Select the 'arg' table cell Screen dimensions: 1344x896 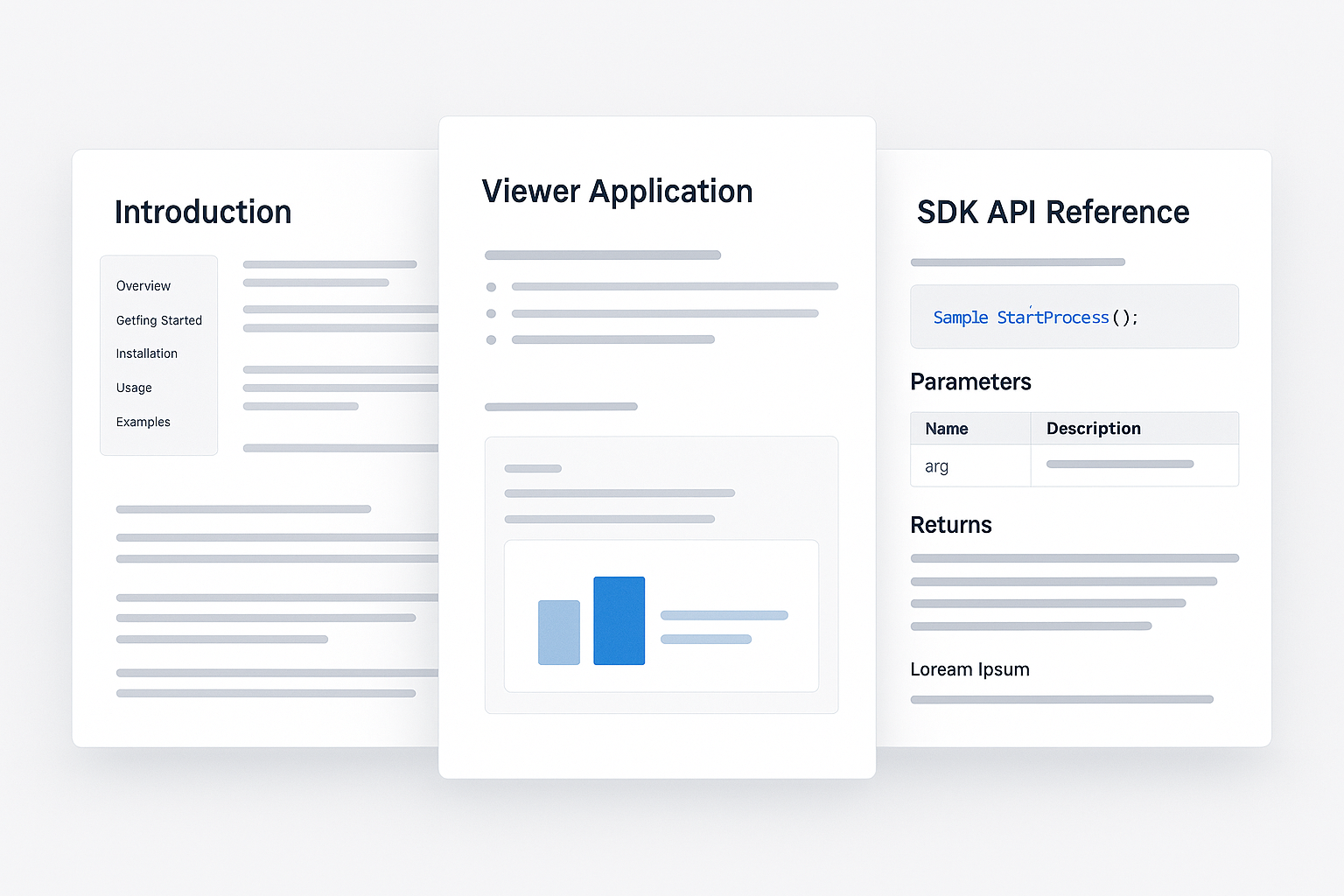pyautogui.click(x=937, y=466)
